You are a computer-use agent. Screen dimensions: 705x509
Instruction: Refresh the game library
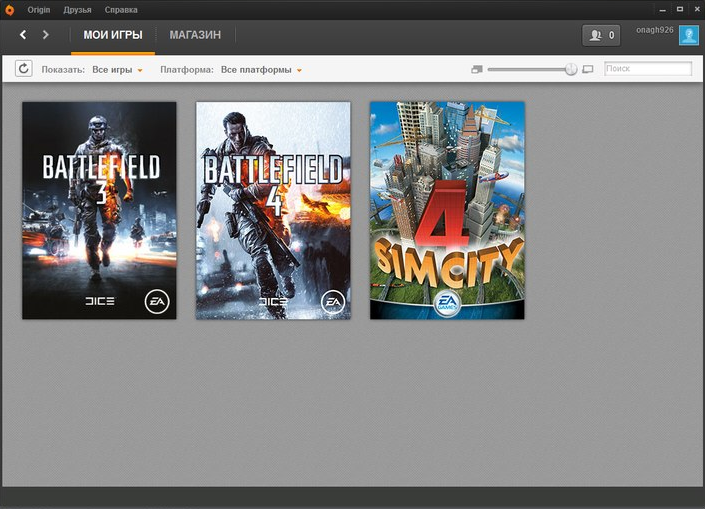(x=23, y=69)
